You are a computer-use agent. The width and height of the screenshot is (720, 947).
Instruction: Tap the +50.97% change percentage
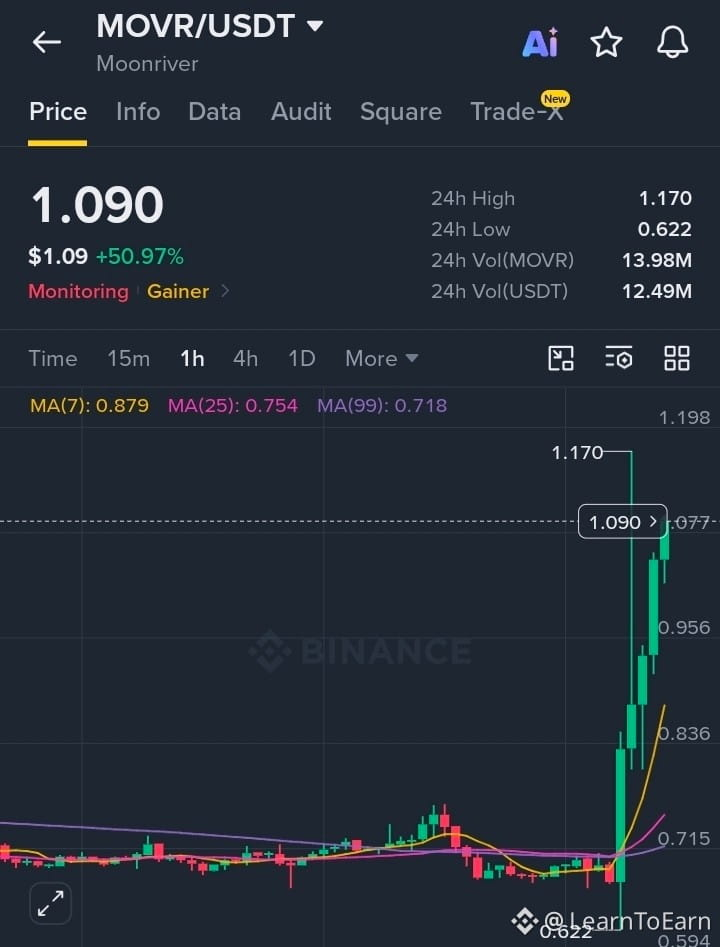[140, 257]
